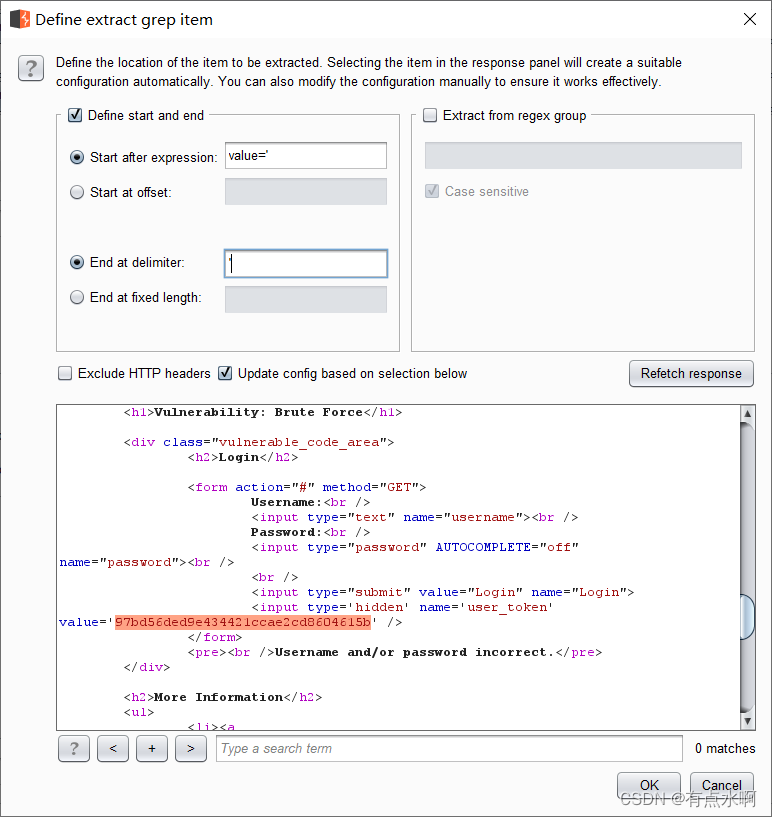Focus the End at delimiter field
This screenshot has height=817, width=772.
click(x=306, y=264)
